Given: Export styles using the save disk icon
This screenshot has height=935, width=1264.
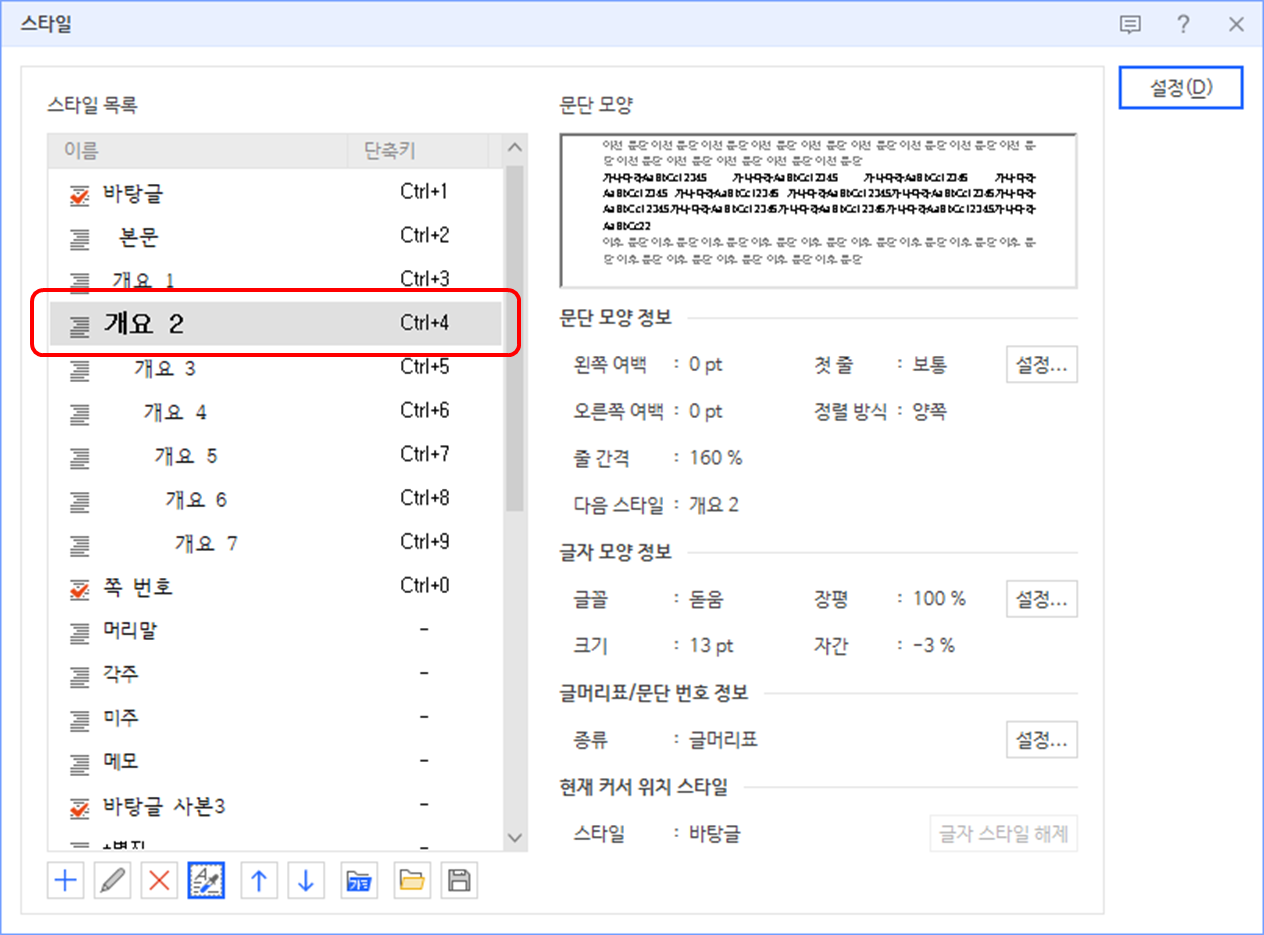Looking at the screenshot, I should click(459, 880).
